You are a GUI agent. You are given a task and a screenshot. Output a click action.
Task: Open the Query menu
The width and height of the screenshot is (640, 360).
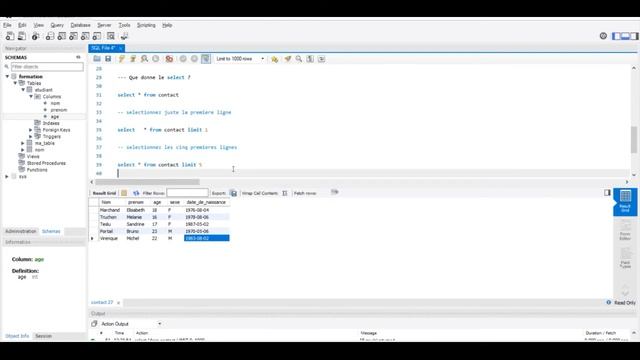[57, 25]
